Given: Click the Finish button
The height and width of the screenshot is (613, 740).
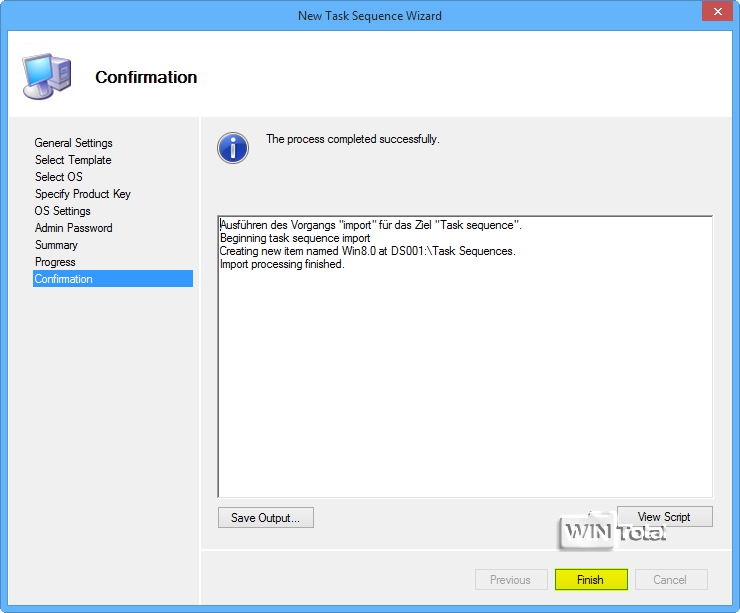Looking at the screenshot, I should point(591,579).
